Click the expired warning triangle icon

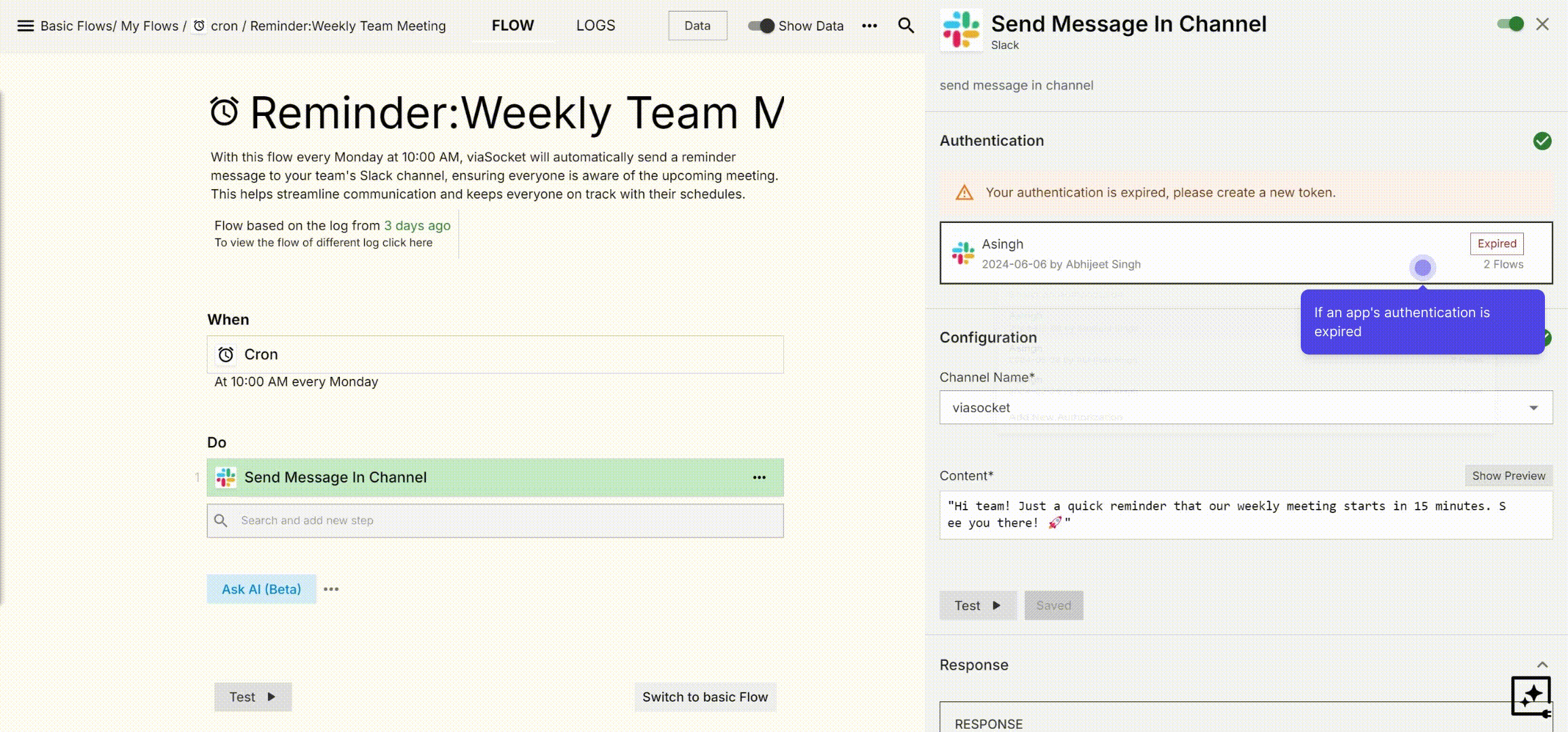tap(964, 193)
